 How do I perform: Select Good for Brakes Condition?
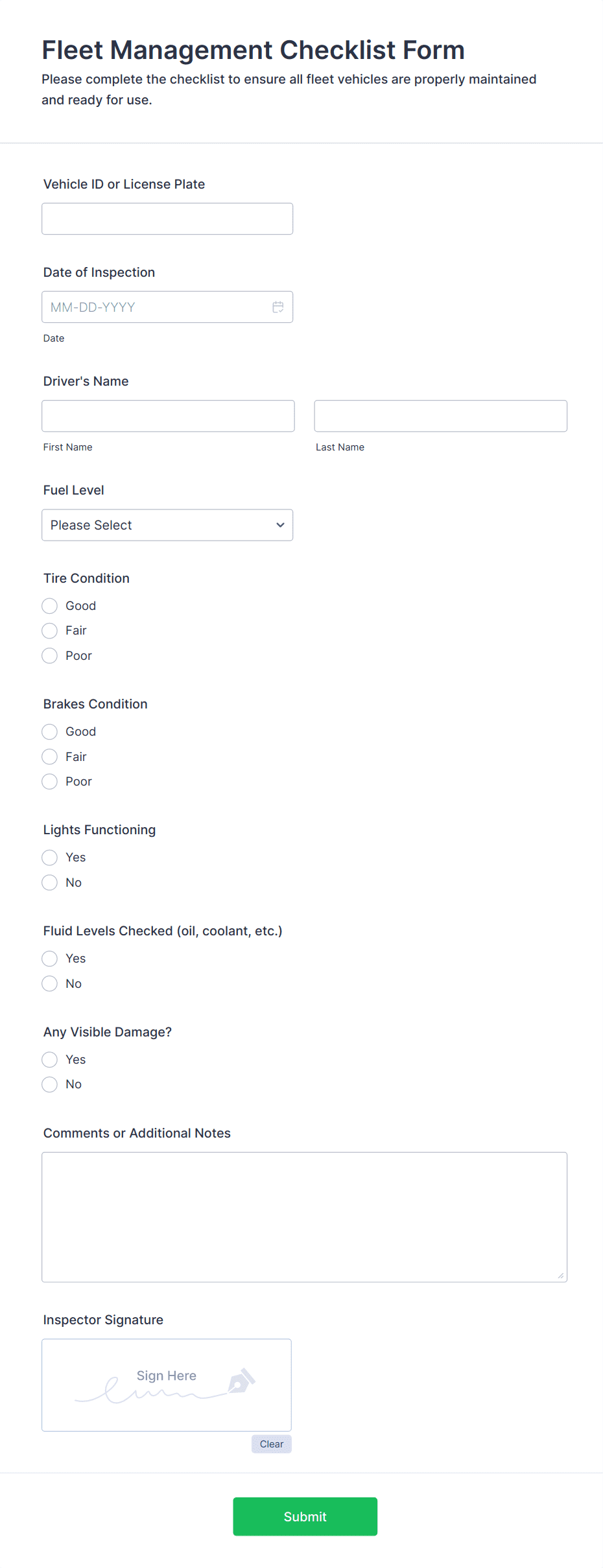(49, 731)
